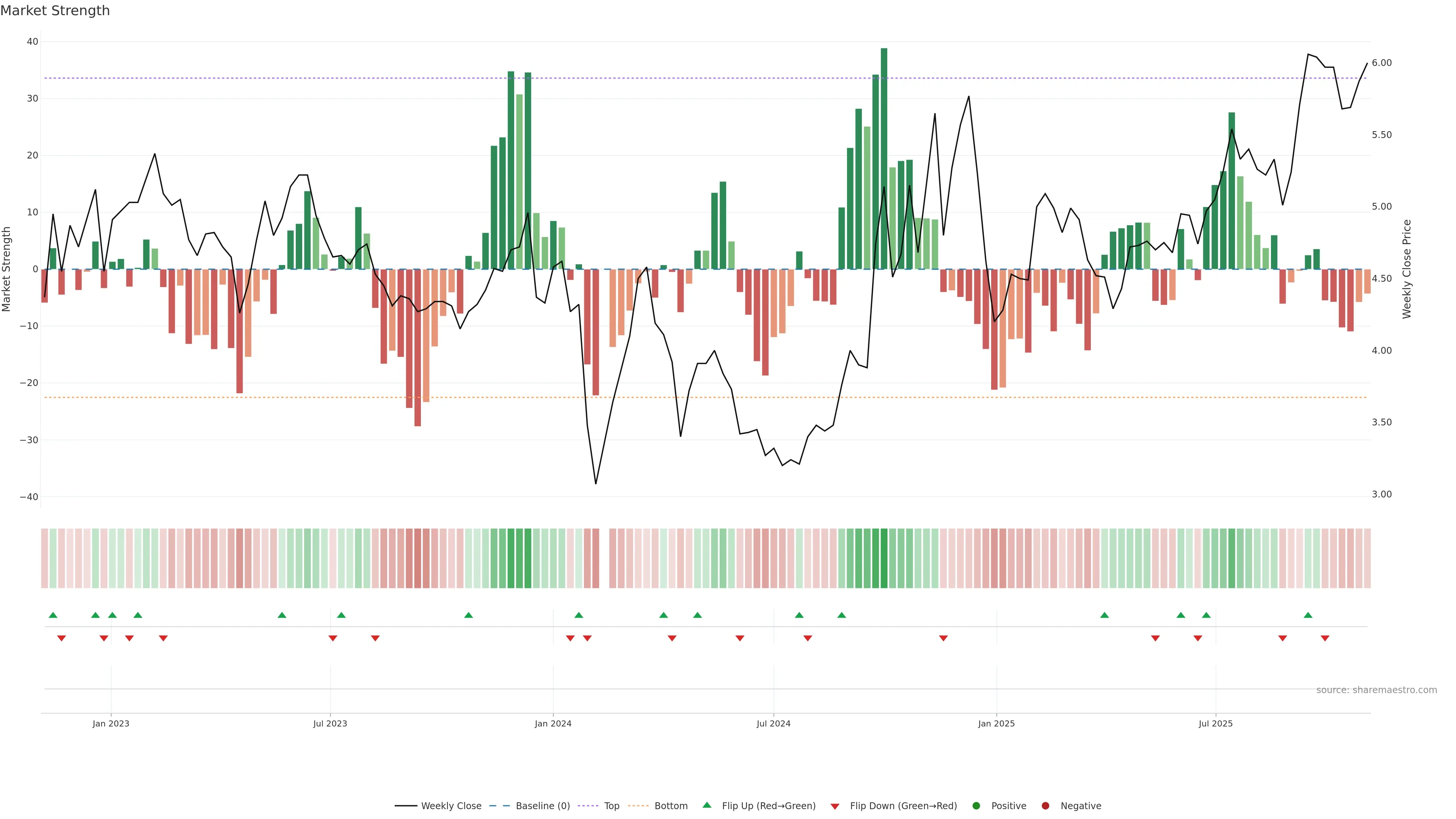Click the last red flip-down triangle marker

[x=1325, y=638]
